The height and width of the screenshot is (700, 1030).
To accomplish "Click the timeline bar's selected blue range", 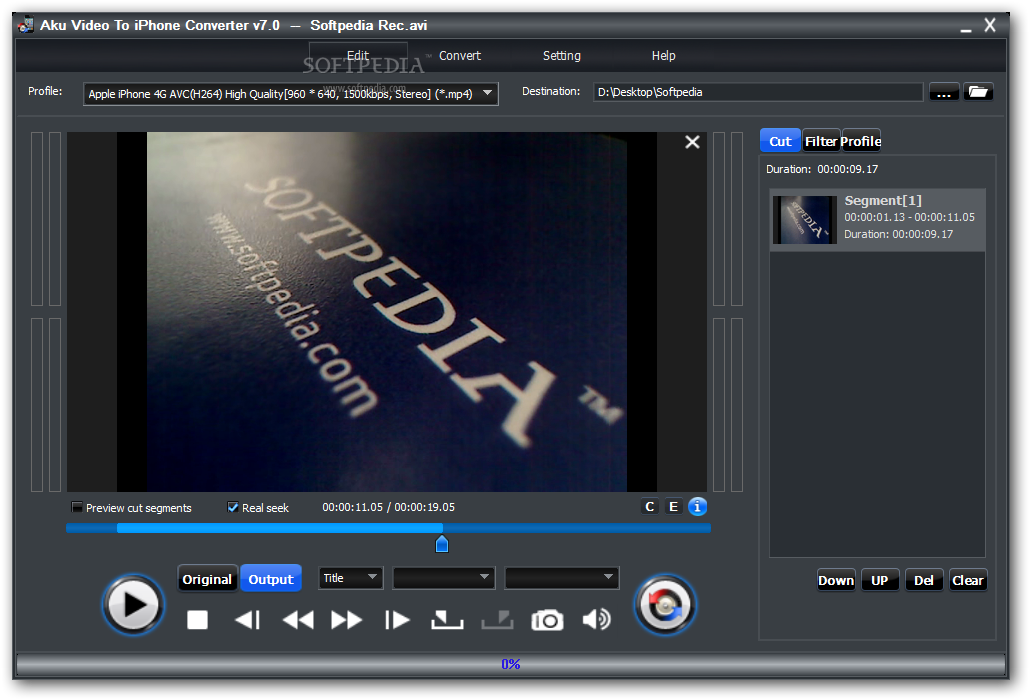I will click(x=280, y=528).
